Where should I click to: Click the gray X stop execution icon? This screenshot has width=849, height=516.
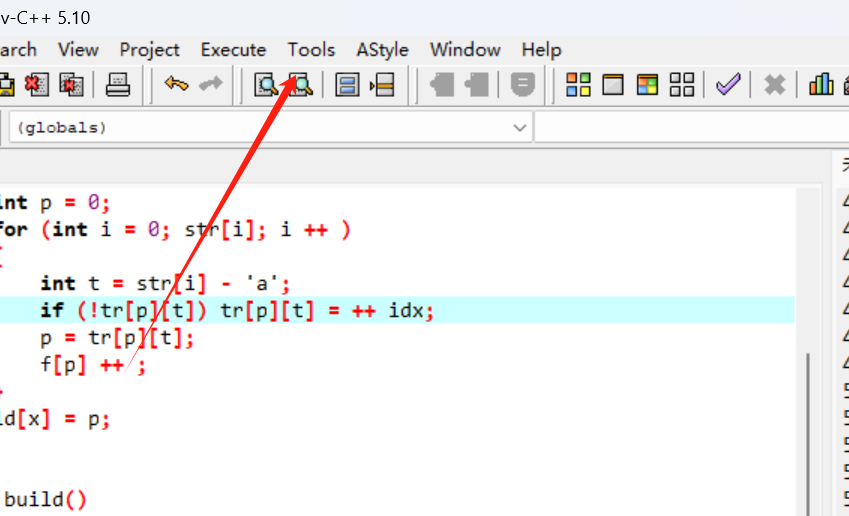pos(774,85)
